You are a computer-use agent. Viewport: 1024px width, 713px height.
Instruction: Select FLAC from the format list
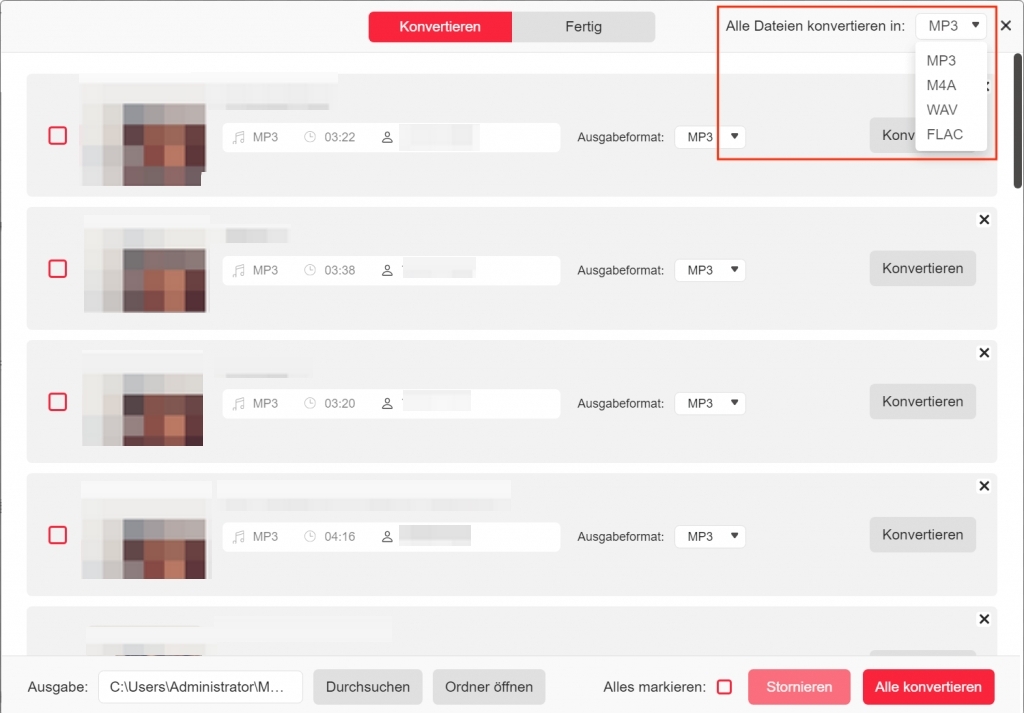click(944, 135)
